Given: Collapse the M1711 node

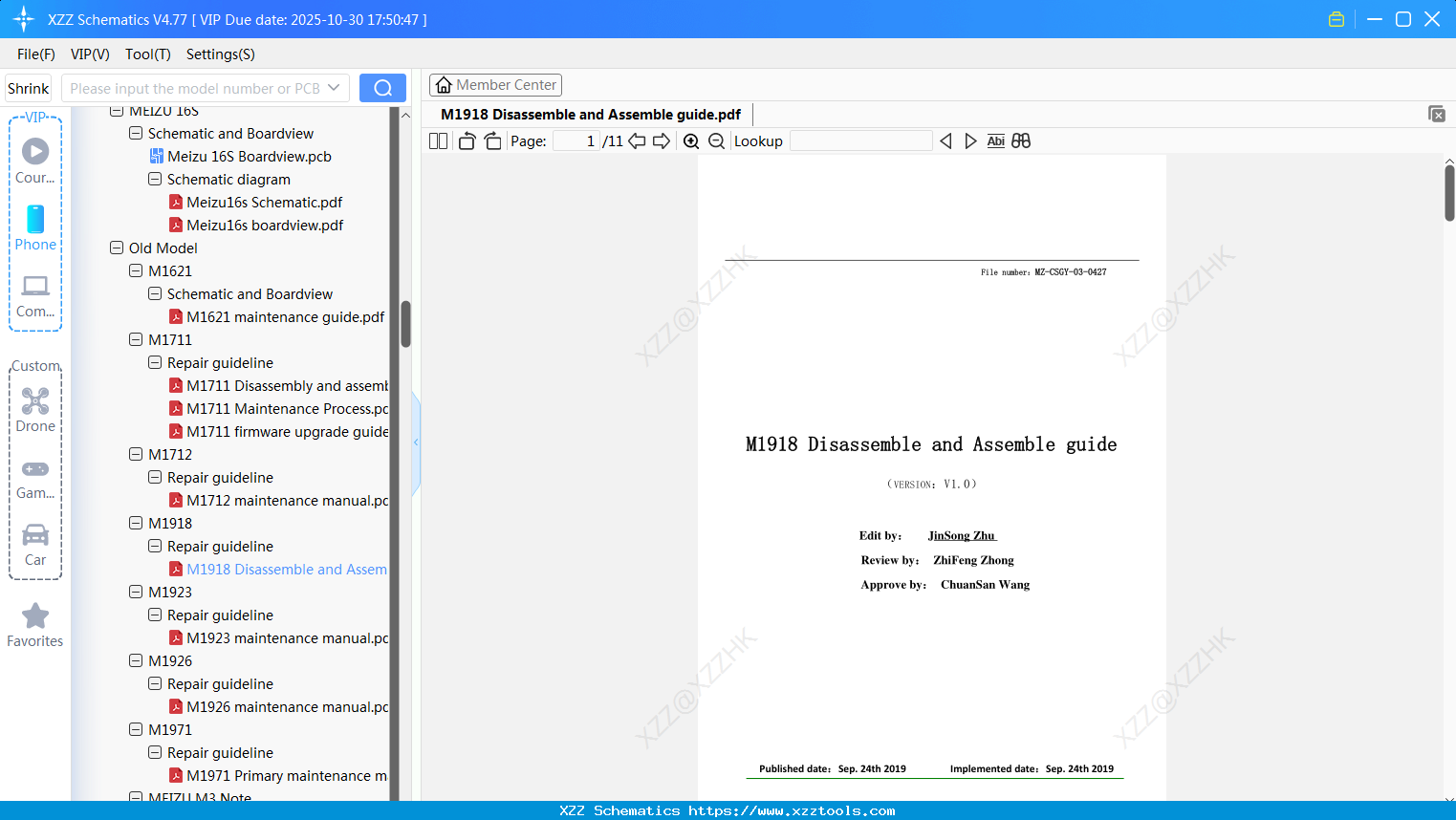Looking at the screenshot, I should tap(136, 339).
